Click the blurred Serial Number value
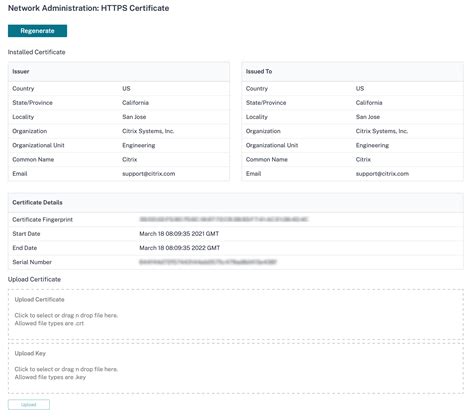The height and width of the screenshot is (419, 474). [208, 262]
